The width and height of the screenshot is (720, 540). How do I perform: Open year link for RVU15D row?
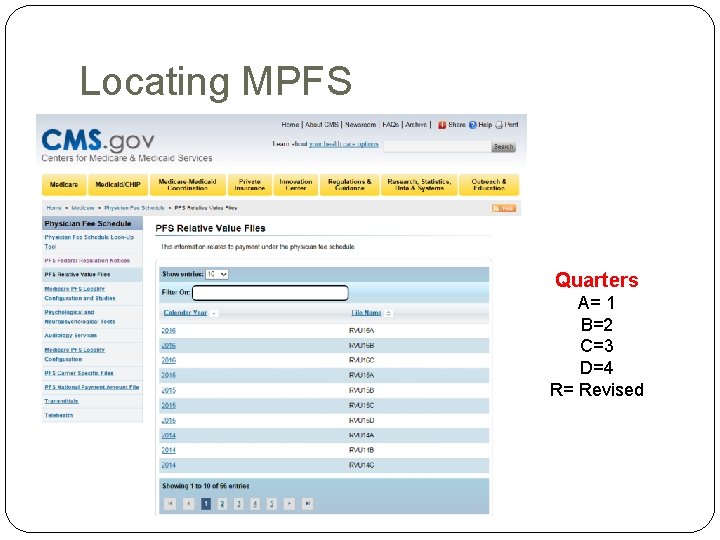tap(169, 421)
